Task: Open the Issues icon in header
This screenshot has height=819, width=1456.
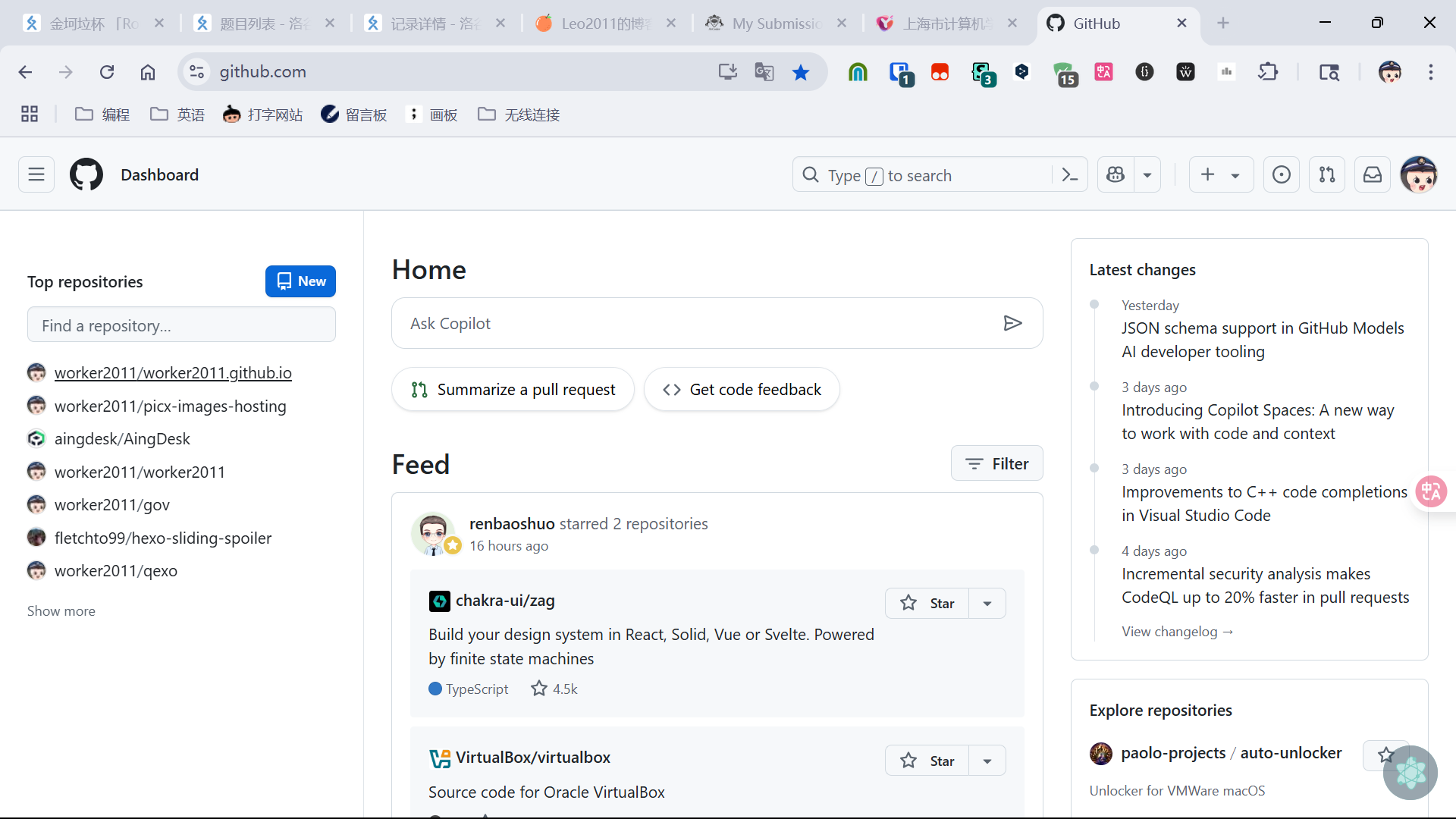Action: point(1282,175)
